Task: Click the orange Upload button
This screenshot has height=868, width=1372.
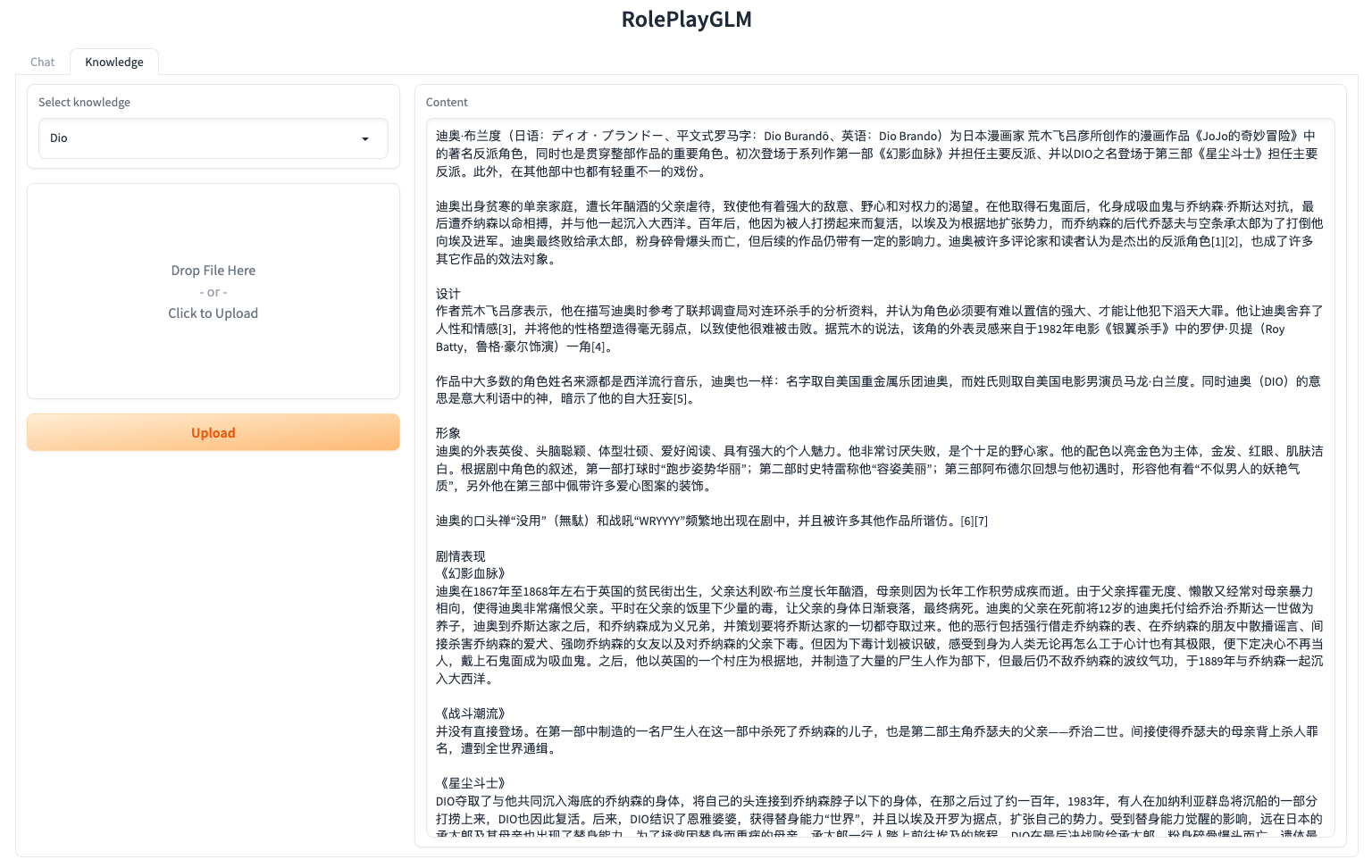Action: (x=213, y=432)
